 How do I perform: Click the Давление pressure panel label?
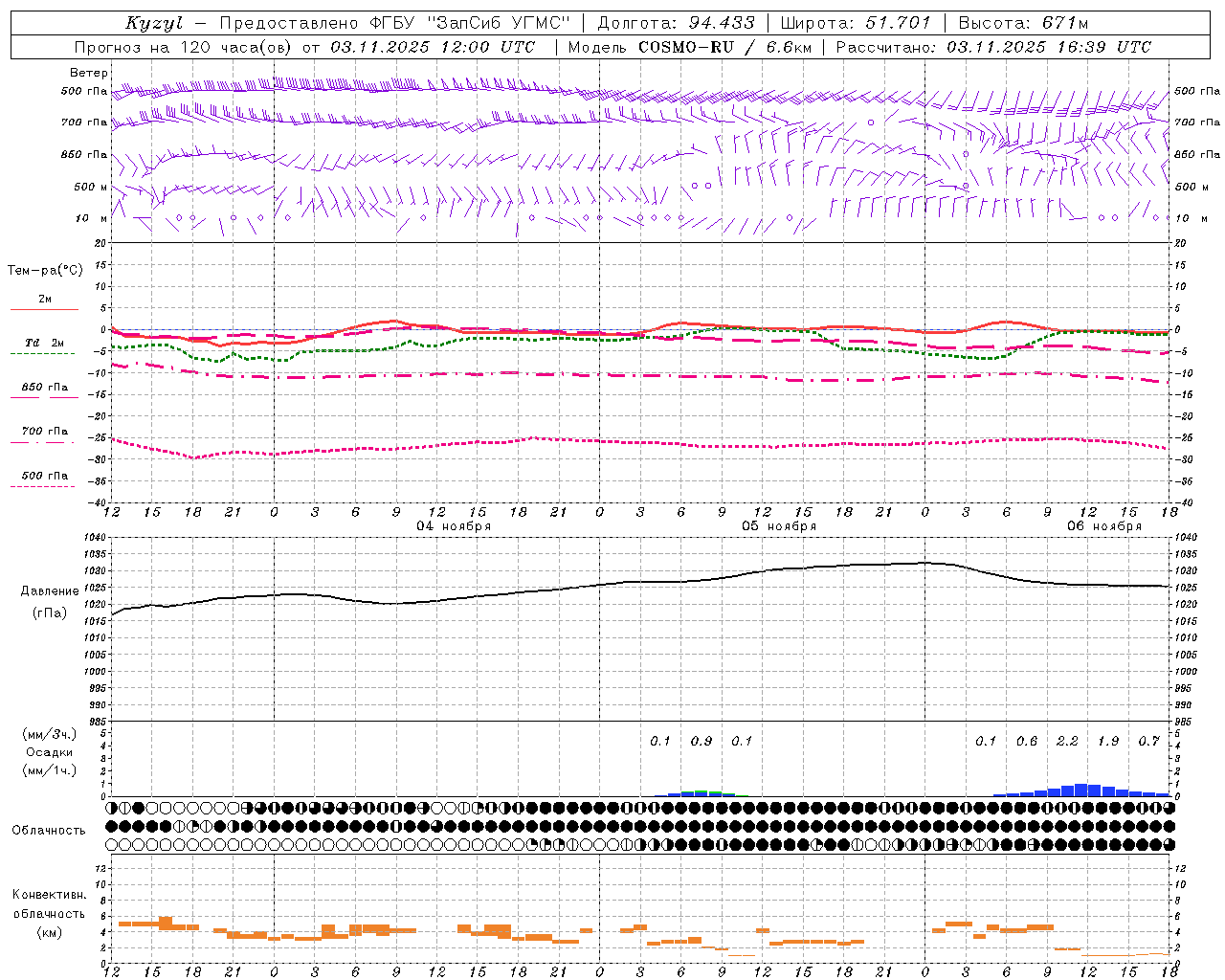[49, 591]
